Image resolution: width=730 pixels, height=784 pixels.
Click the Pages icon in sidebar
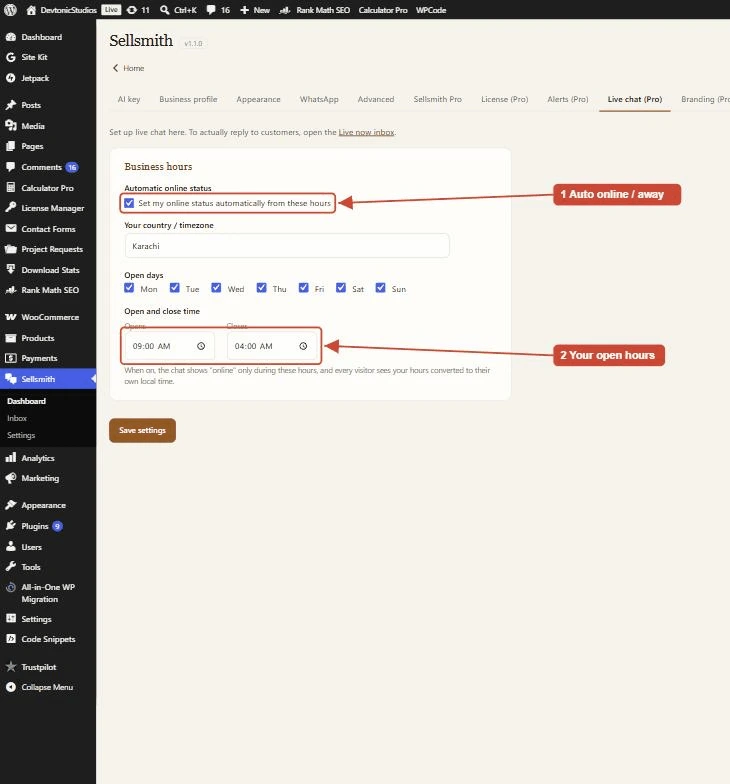coord(11,146)
